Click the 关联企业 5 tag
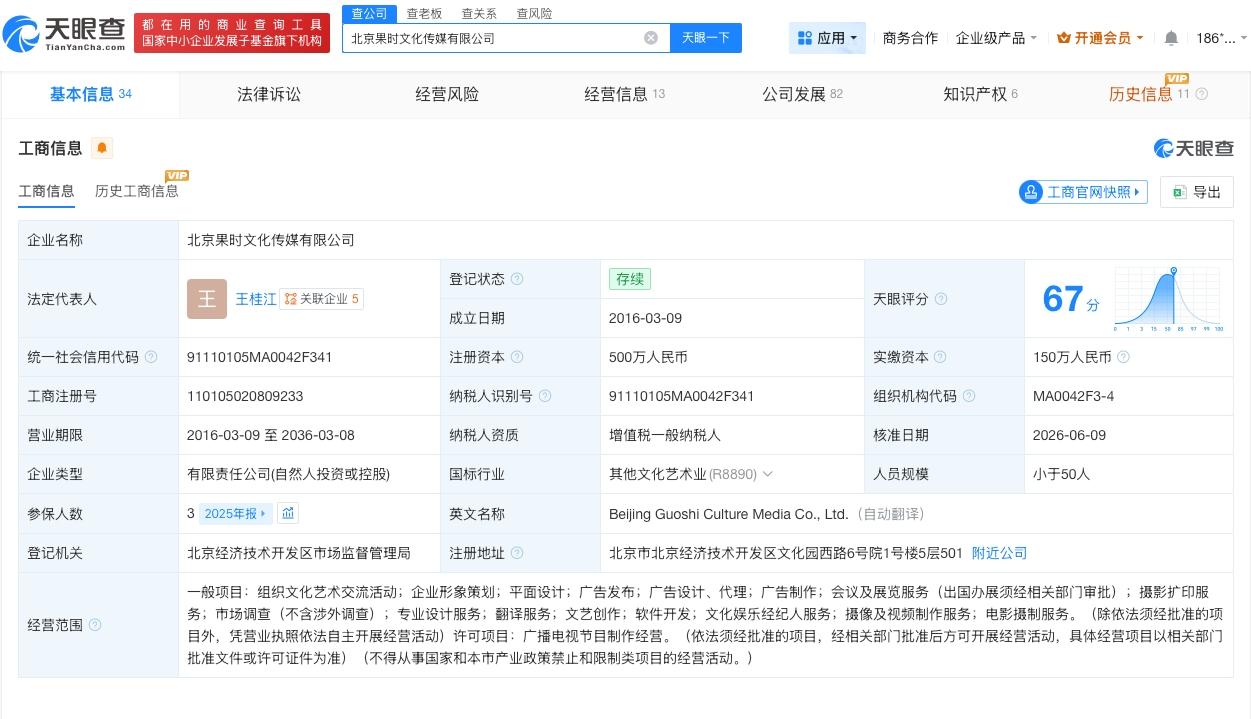This screenshot has height=719, width=1251. tap(322, 299)
